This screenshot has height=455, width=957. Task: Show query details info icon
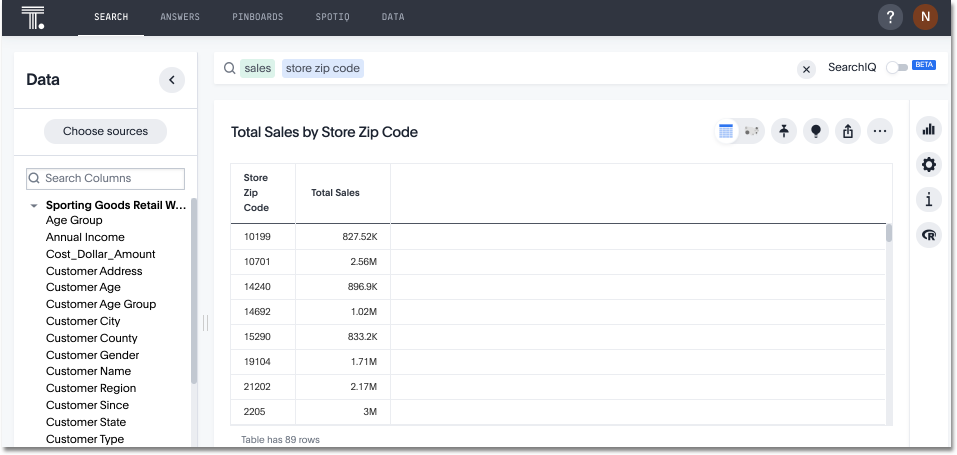pos(929,200)
